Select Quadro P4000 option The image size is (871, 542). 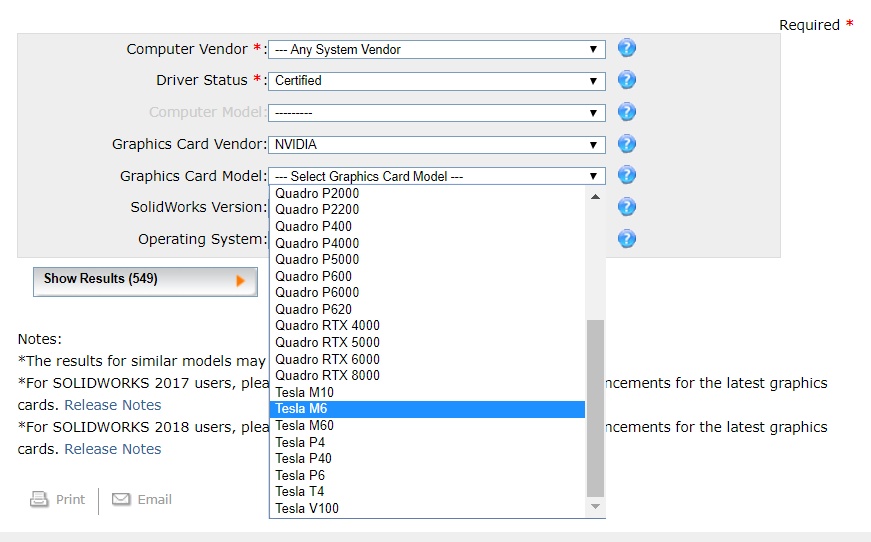click(427, 243)
